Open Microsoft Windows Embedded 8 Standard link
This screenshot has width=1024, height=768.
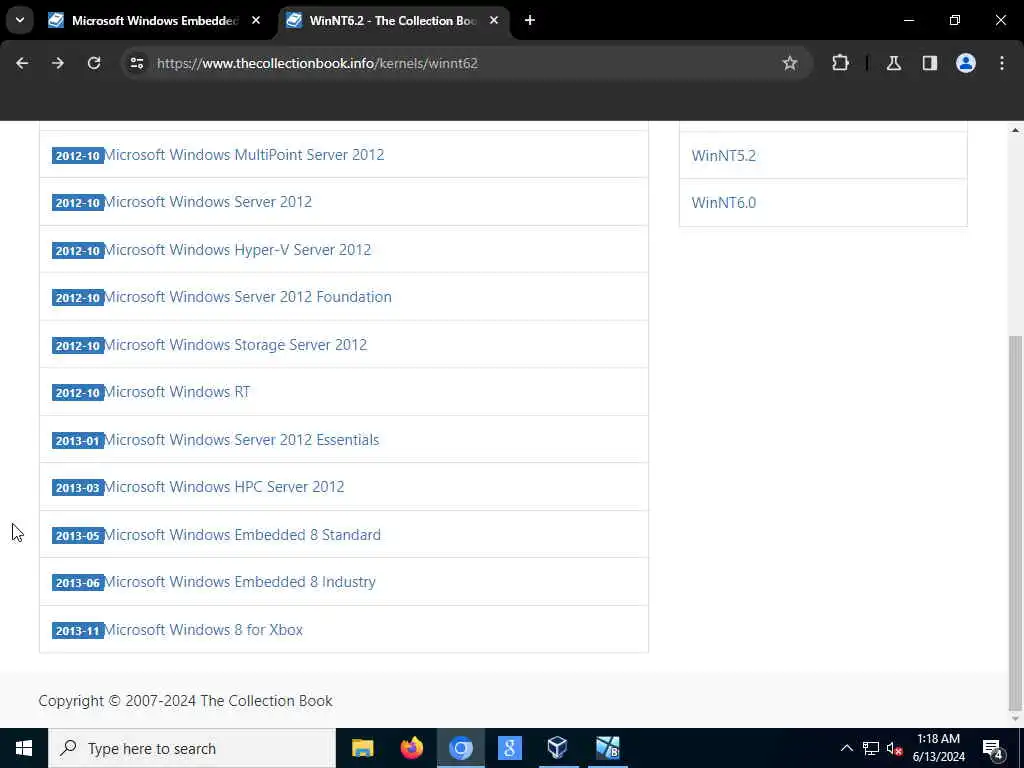tap(242, 535)
